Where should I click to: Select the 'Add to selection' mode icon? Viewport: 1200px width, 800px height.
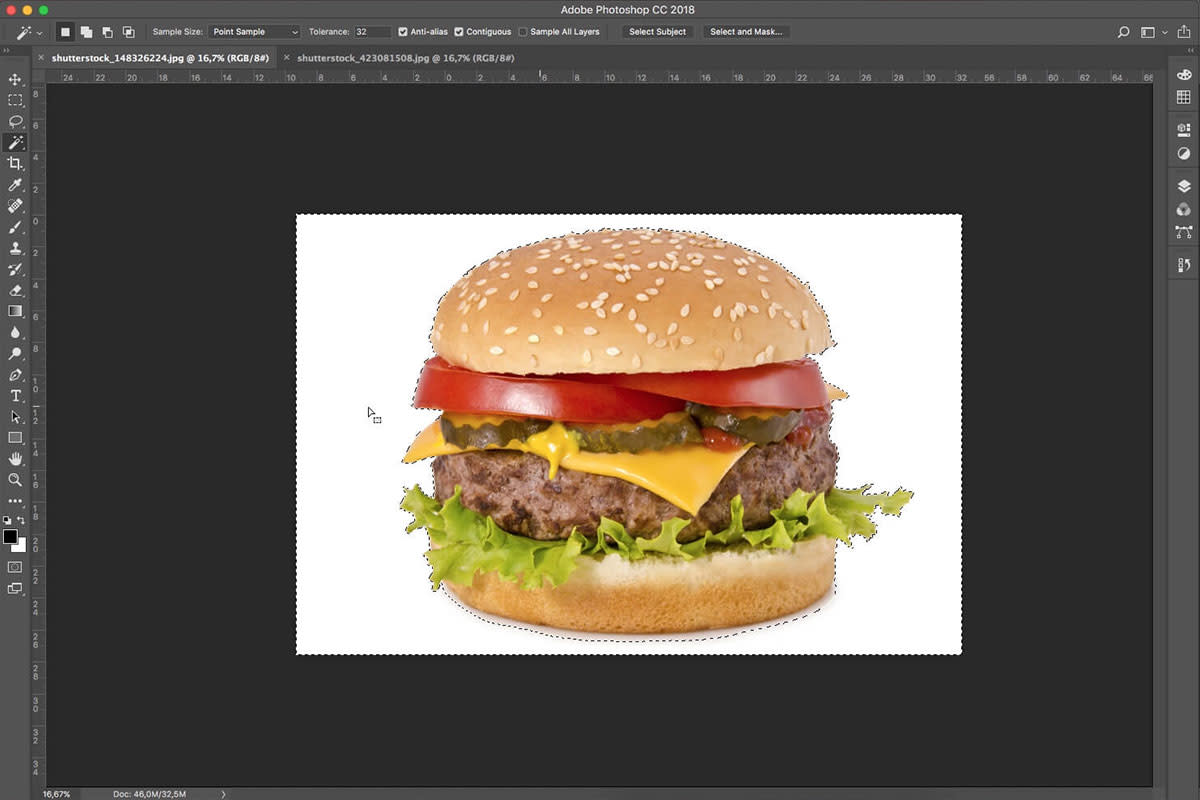click(86, 31)
